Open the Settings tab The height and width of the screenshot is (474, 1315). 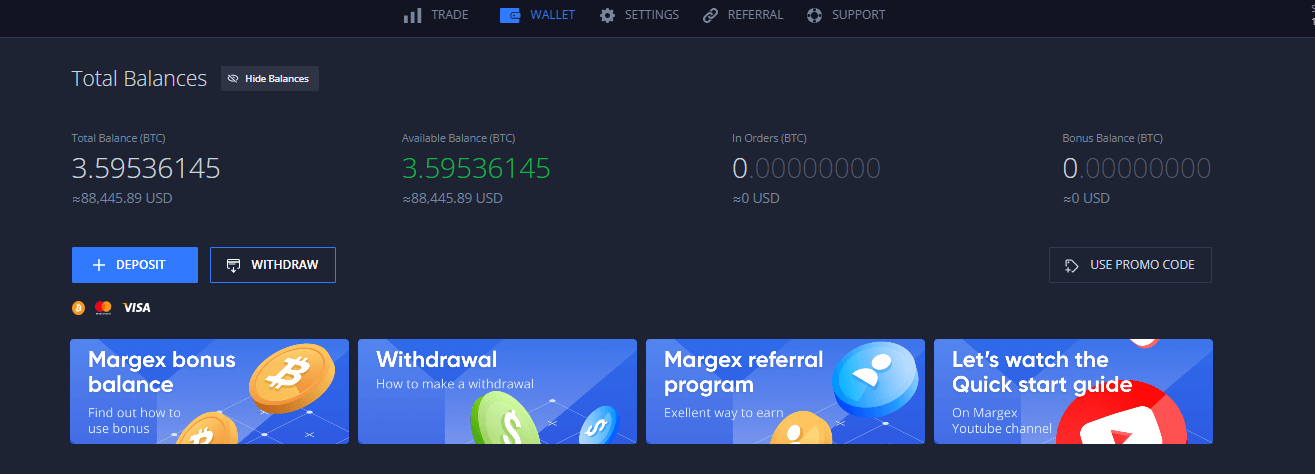pyautogui.click(x=639, y=15)
